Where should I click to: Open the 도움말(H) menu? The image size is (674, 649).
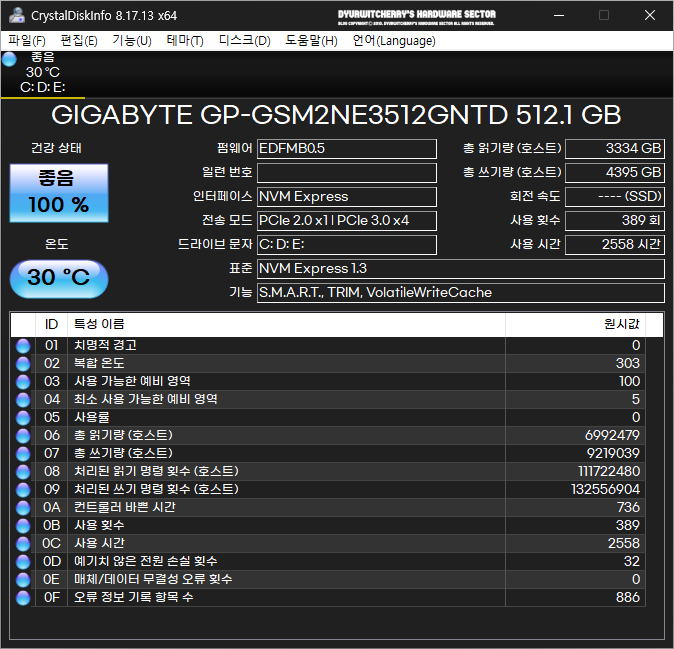pyautogui.click(x=311, y=41)
